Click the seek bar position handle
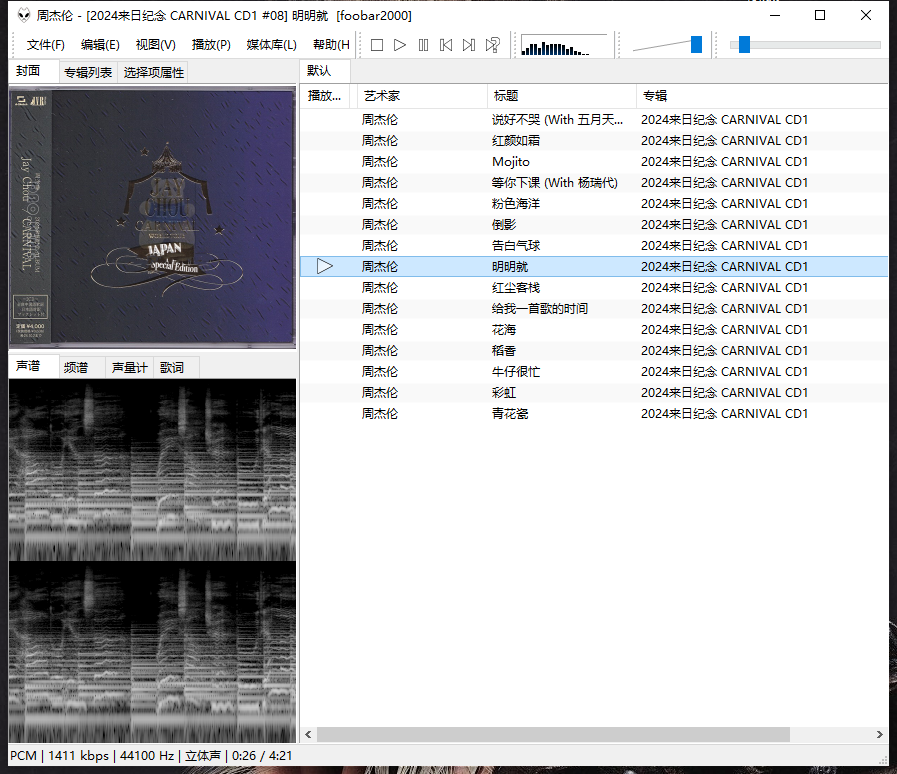897x774 pixels. click(x=744, y=44)
